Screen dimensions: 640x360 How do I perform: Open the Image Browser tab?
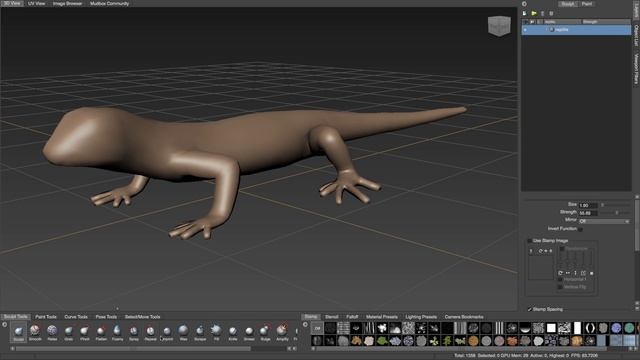[67, 3]
